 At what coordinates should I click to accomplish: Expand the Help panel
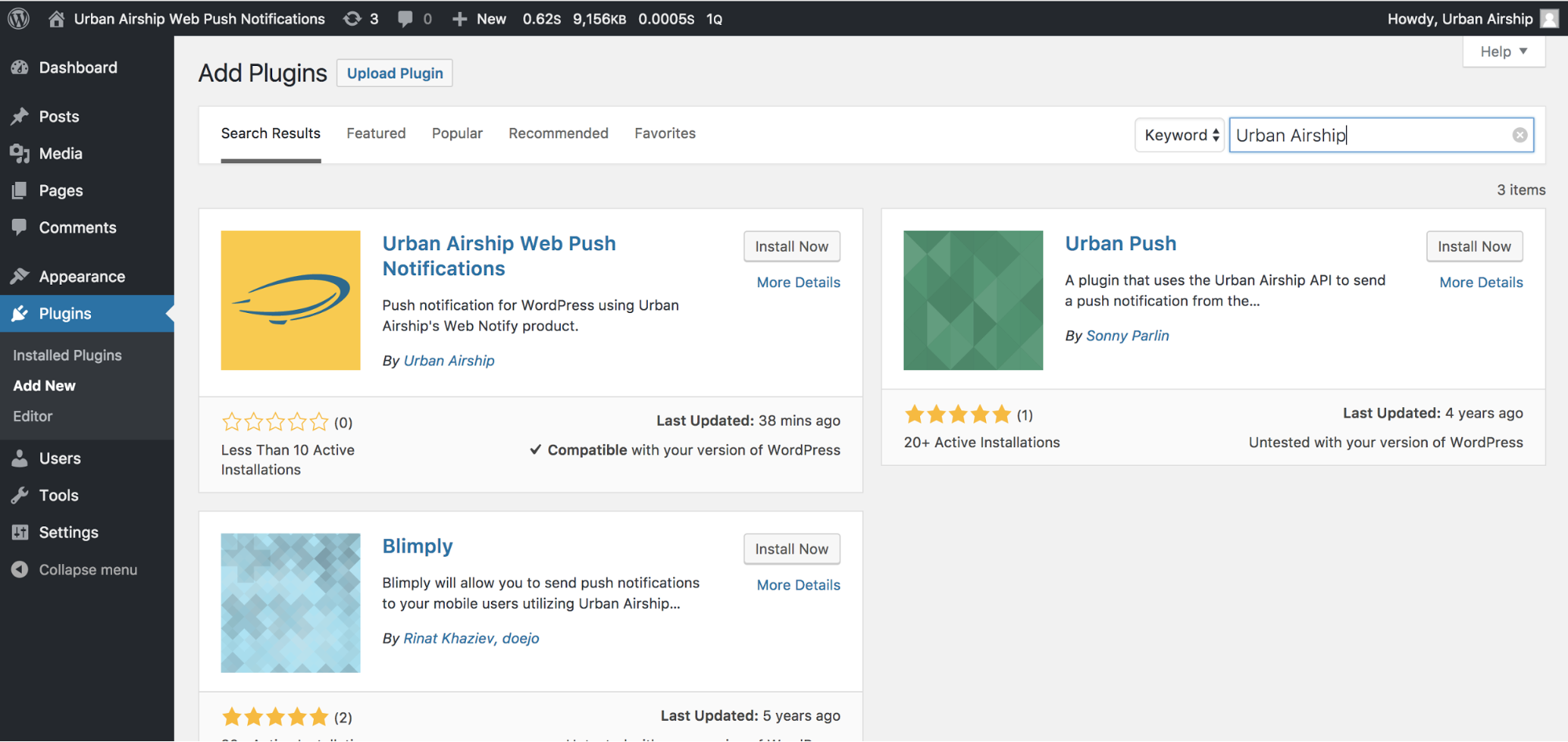tap(1503, 51)
